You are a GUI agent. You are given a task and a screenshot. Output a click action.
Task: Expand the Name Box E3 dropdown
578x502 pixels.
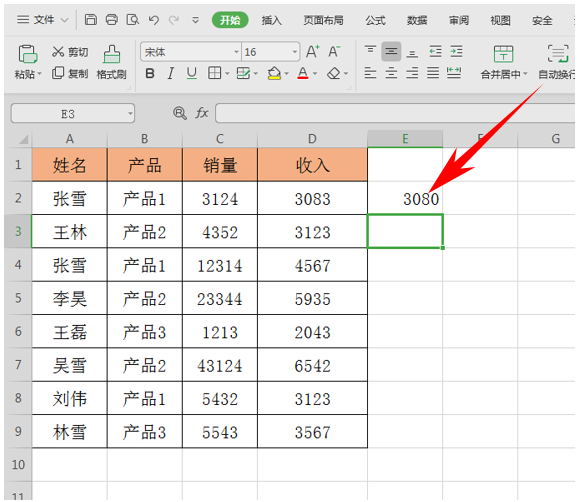point(130,114)
